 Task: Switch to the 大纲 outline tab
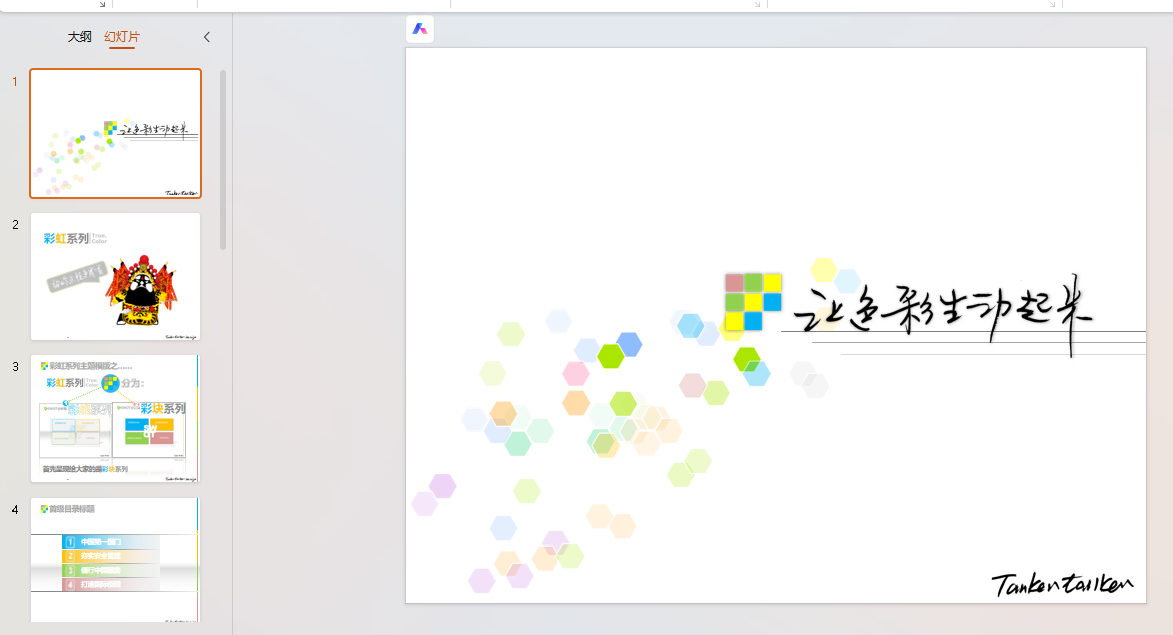[79, 37]
